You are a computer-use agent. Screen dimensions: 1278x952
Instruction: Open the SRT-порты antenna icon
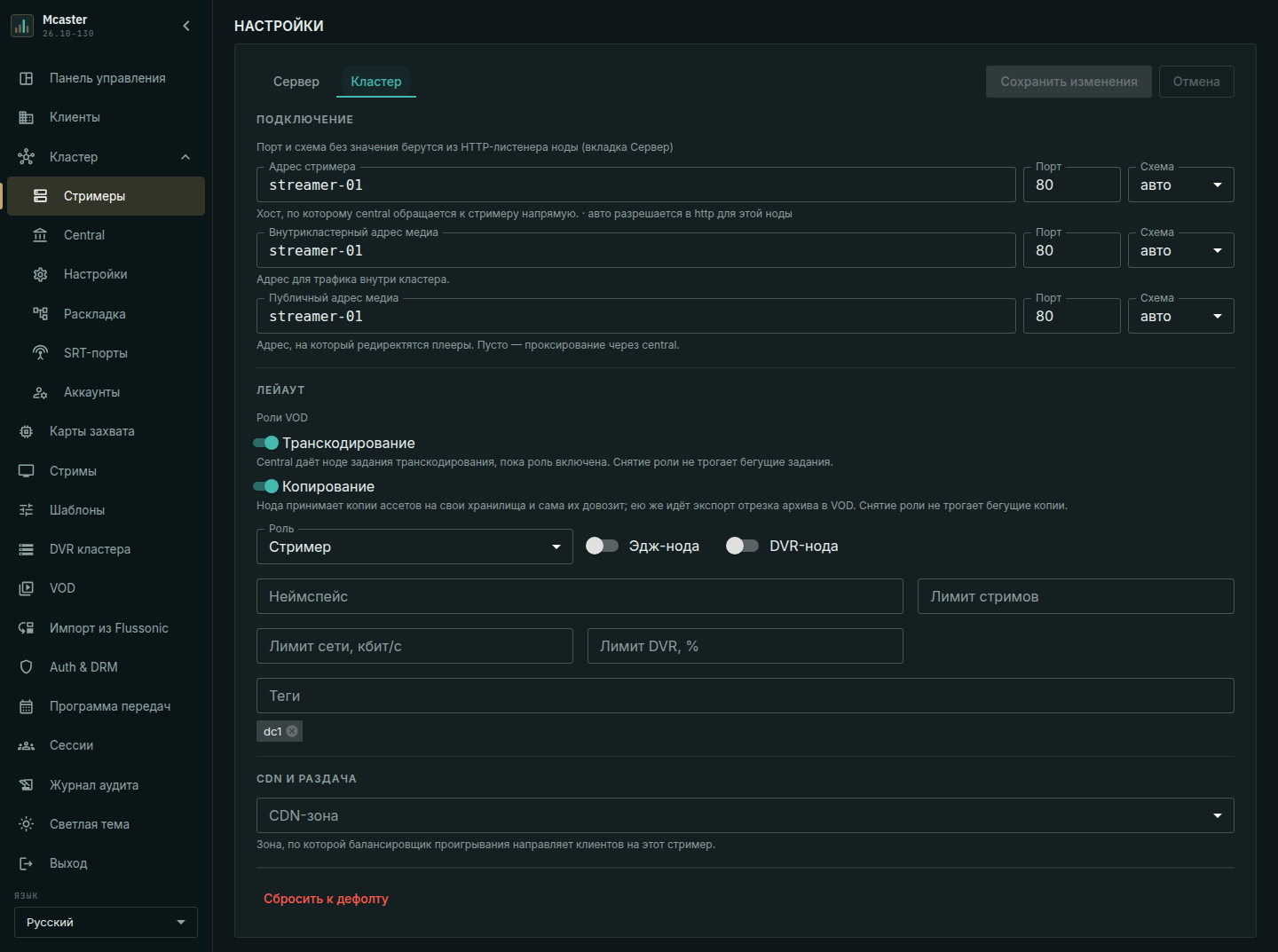pos(41,353)
